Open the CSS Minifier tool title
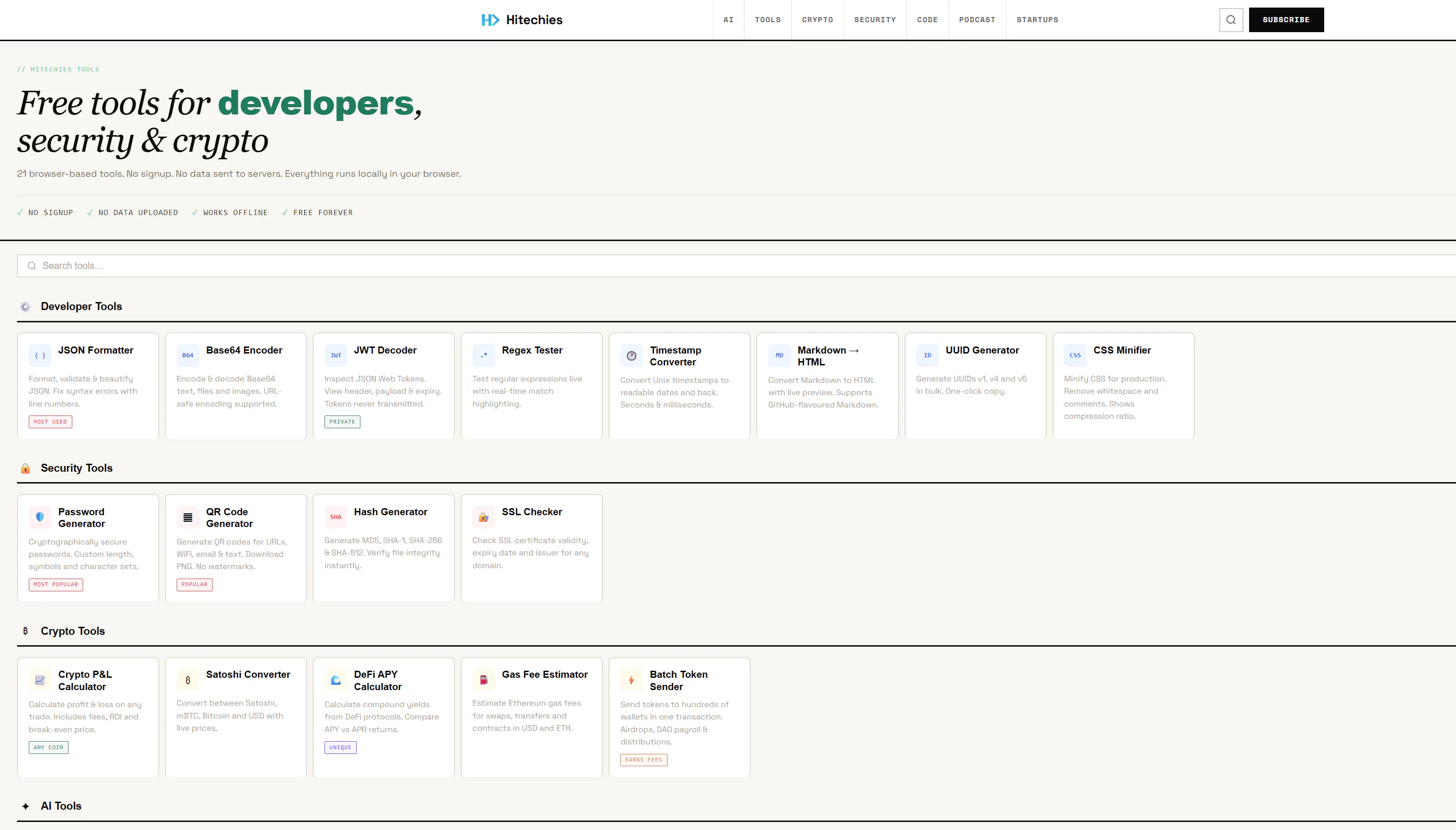Image resolution: width=1456 pixels, height=830 pixels. pyautogui.click(x=1122, y=350)
